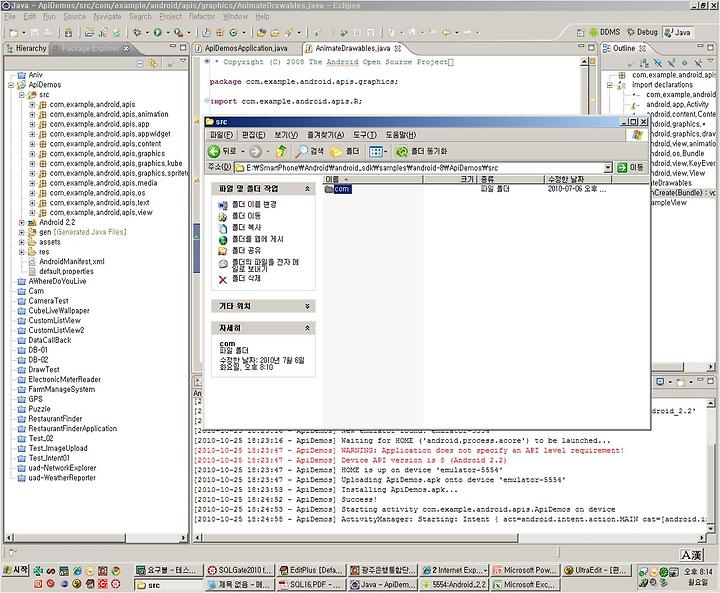The image size is (720, 593).
Task: Click Outline sort alphabetically icon
Action: [x=644, y=62]
